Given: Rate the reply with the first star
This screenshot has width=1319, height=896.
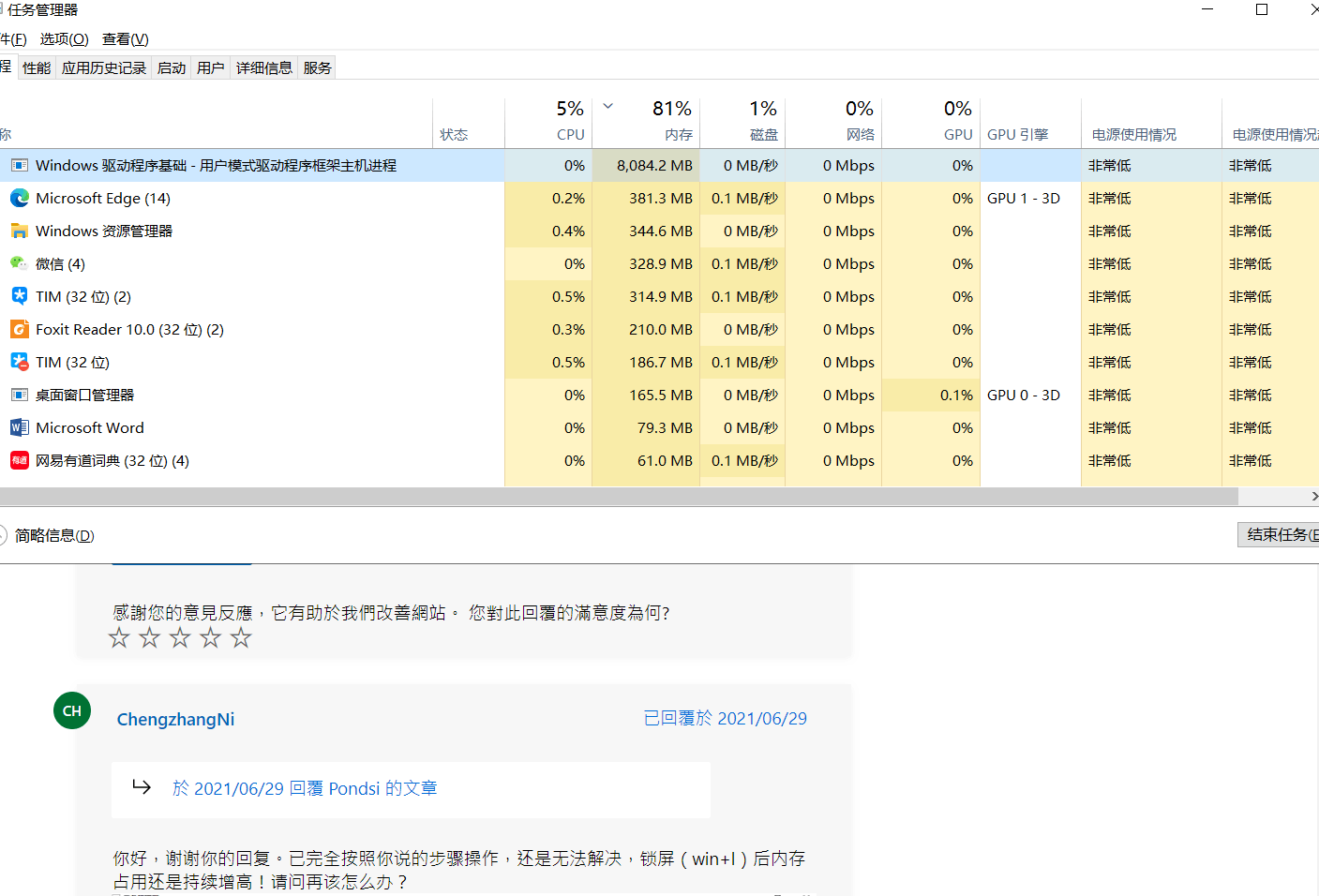Looking at the screenshot, I should pyautogui.click(x=119, y=638).
